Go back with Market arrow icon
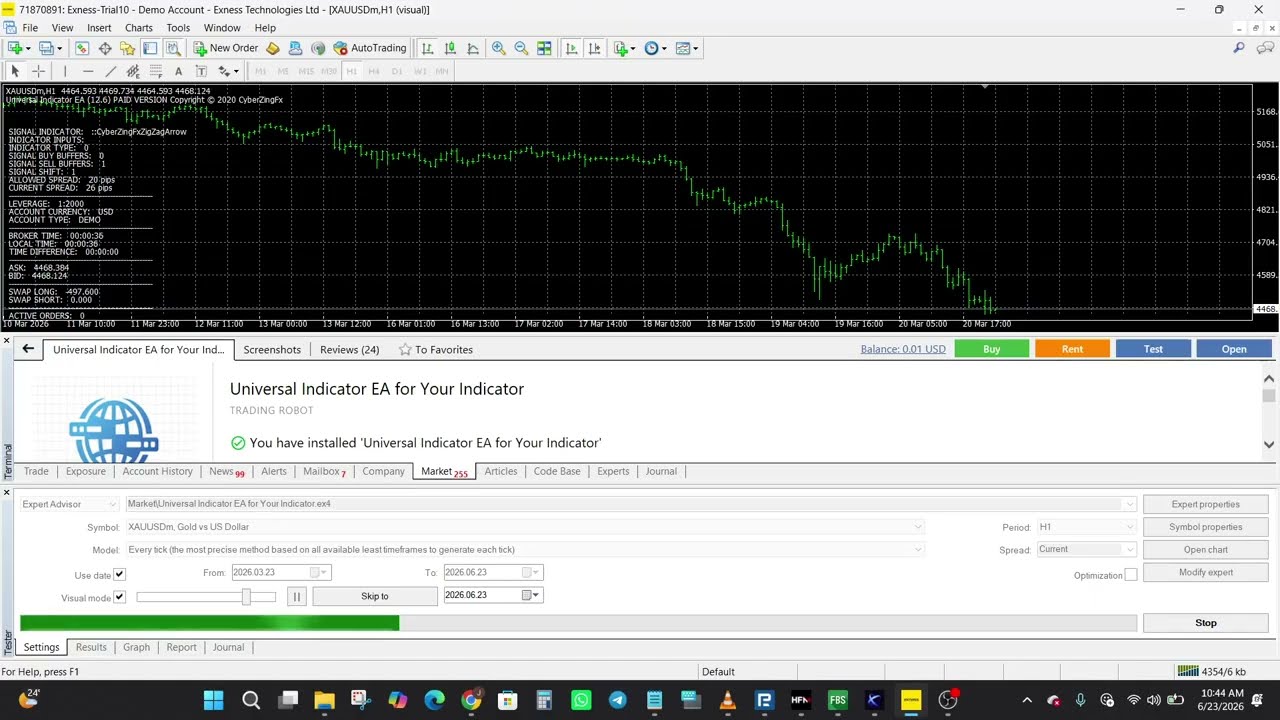Viewport: 1280px width, 720px height. click(x=28, y=349)
